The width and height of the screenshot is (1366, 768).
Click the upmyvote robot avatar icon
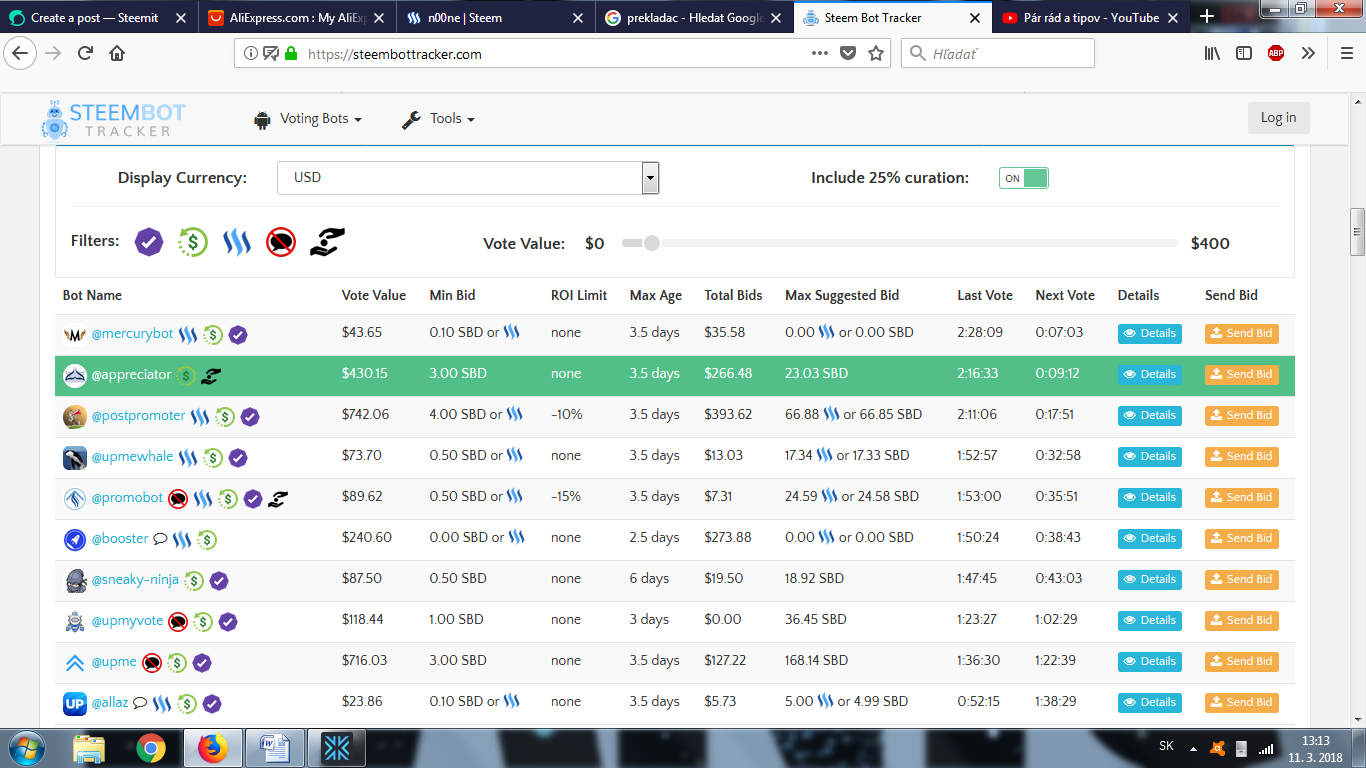[x=74, y=621]
